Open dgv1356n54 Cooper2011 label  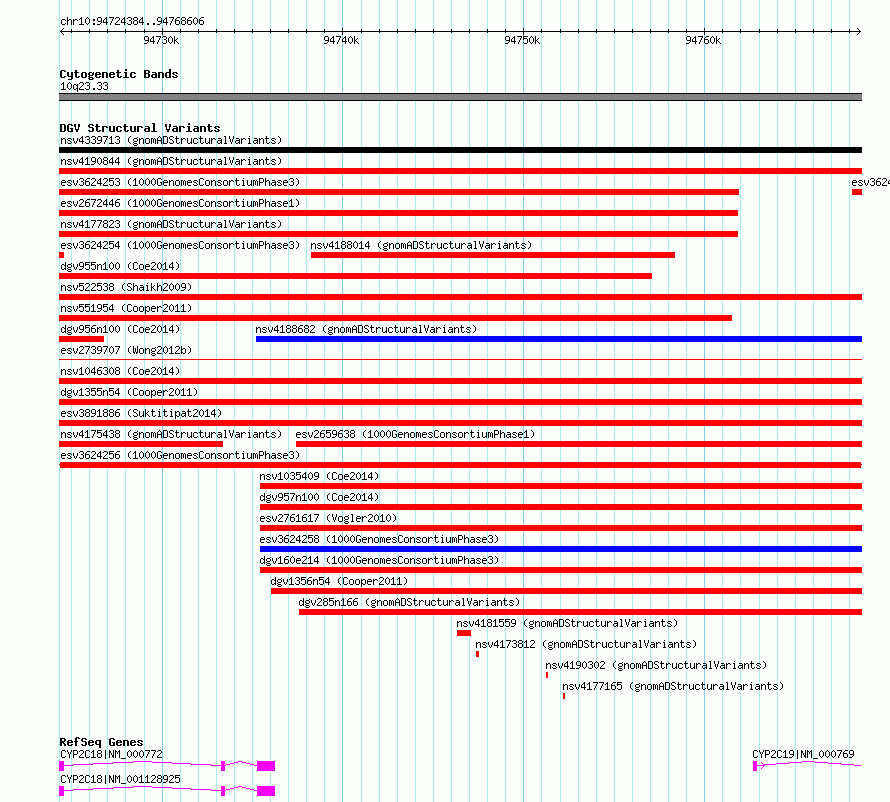click(x=339, y=581)
